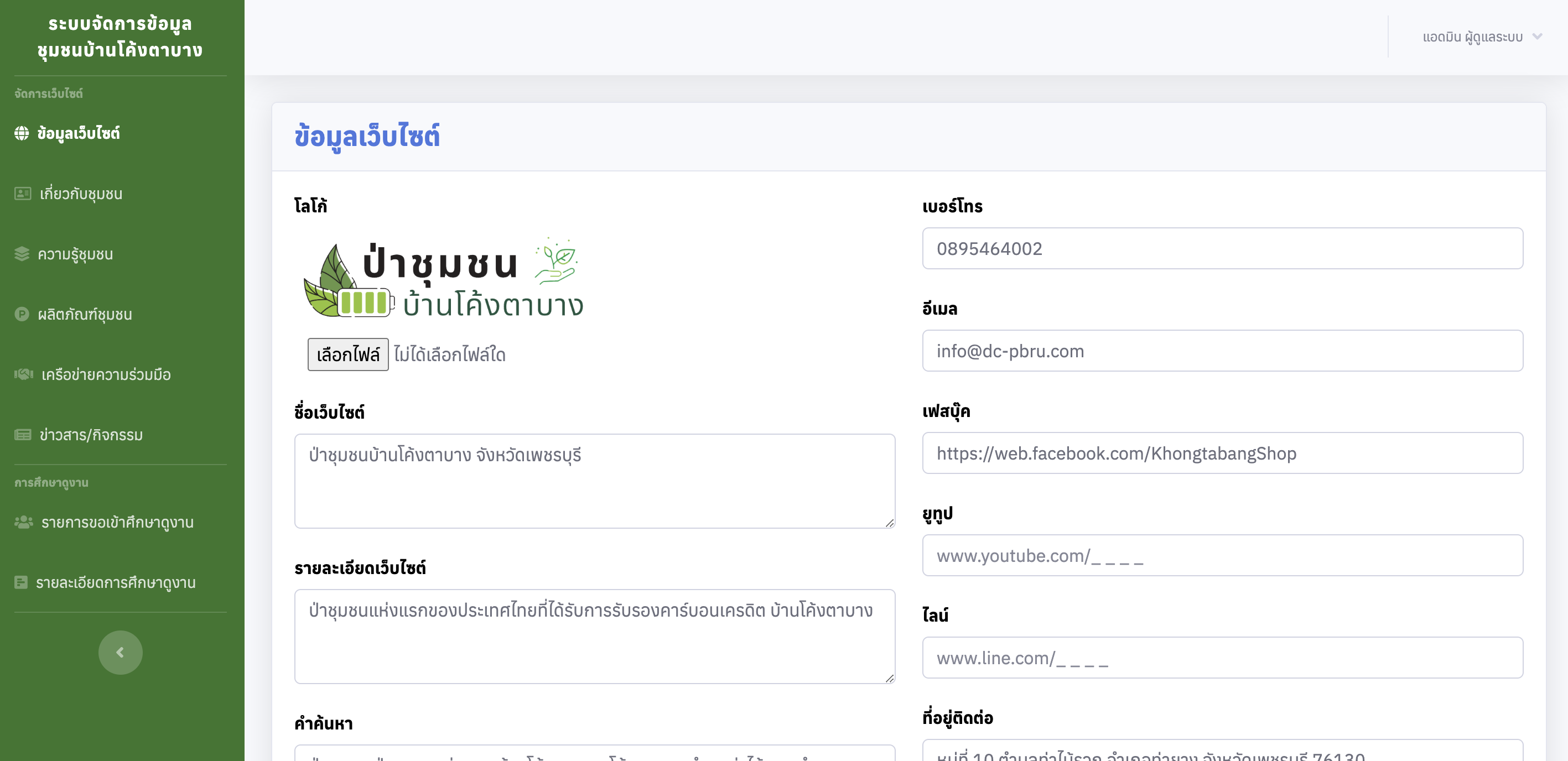
Task: Click the newspaper icon for ข่าวสาร/กิจกรรม
Action: (23, 434)
